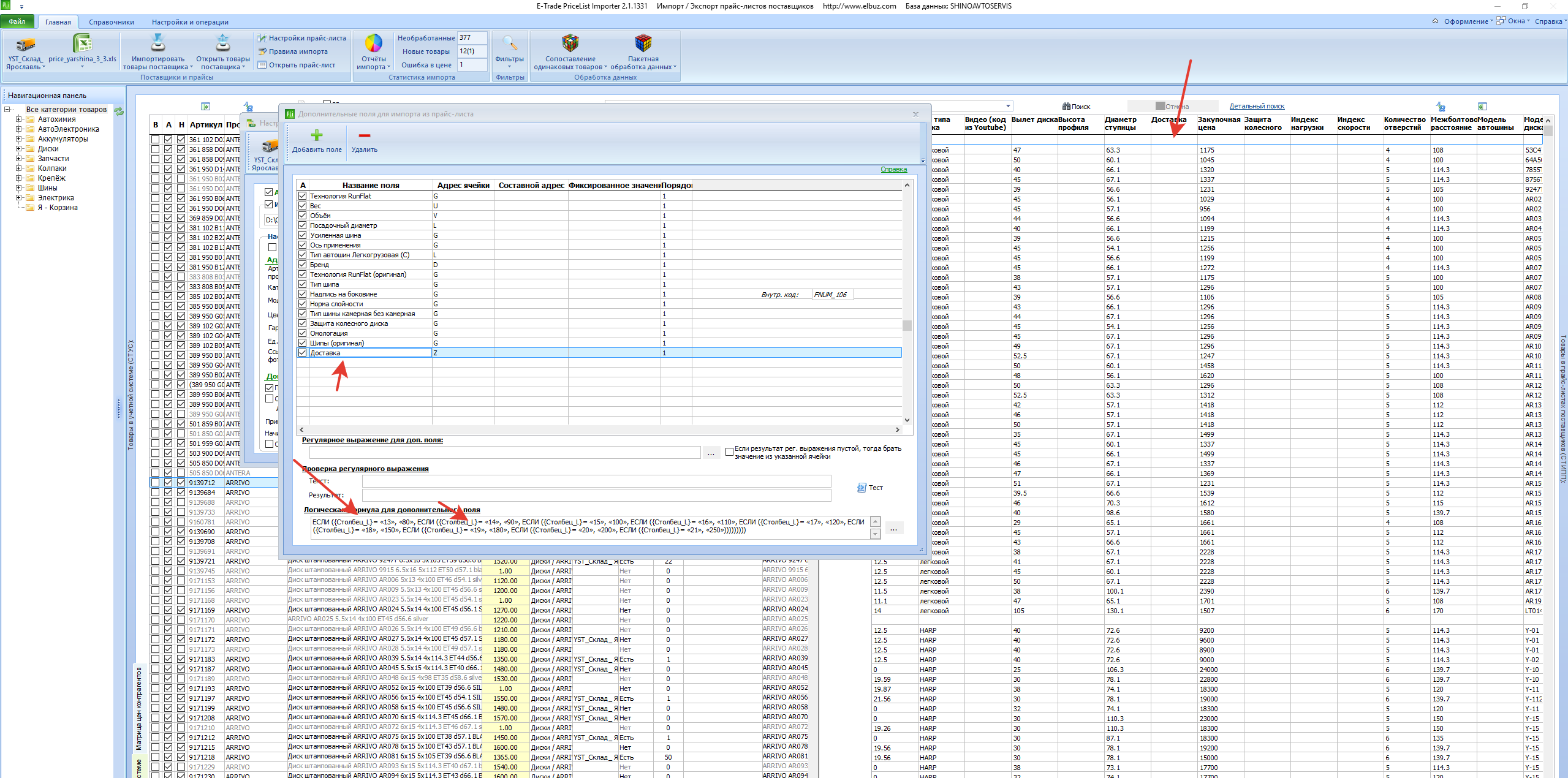The width and height of the screenshot is (1568, 778).
Task: Uncheck the Технология RunFlat field checkbox
Action: click(x=302, y=196)
